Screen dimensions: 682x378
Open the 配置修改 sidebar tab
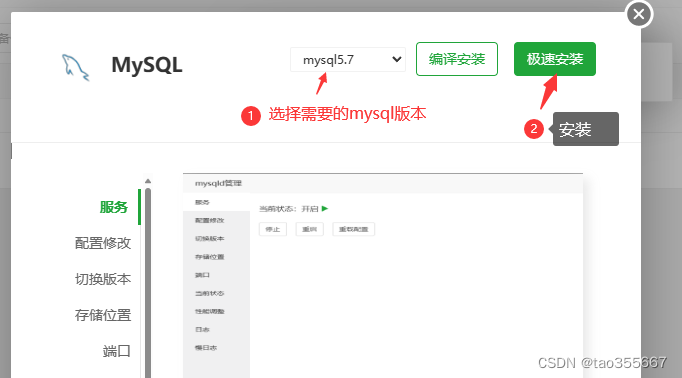103,243
